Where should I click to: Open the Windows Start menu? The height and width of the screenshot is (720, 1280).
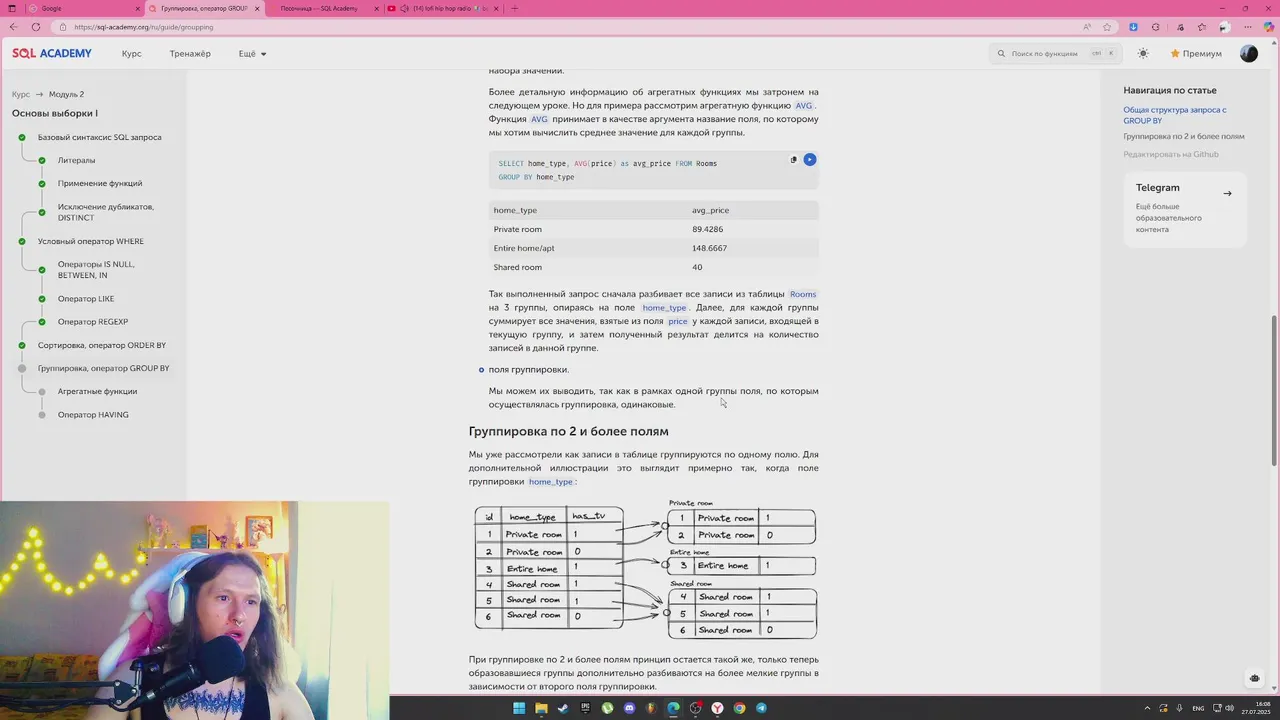tap(519, 708)
